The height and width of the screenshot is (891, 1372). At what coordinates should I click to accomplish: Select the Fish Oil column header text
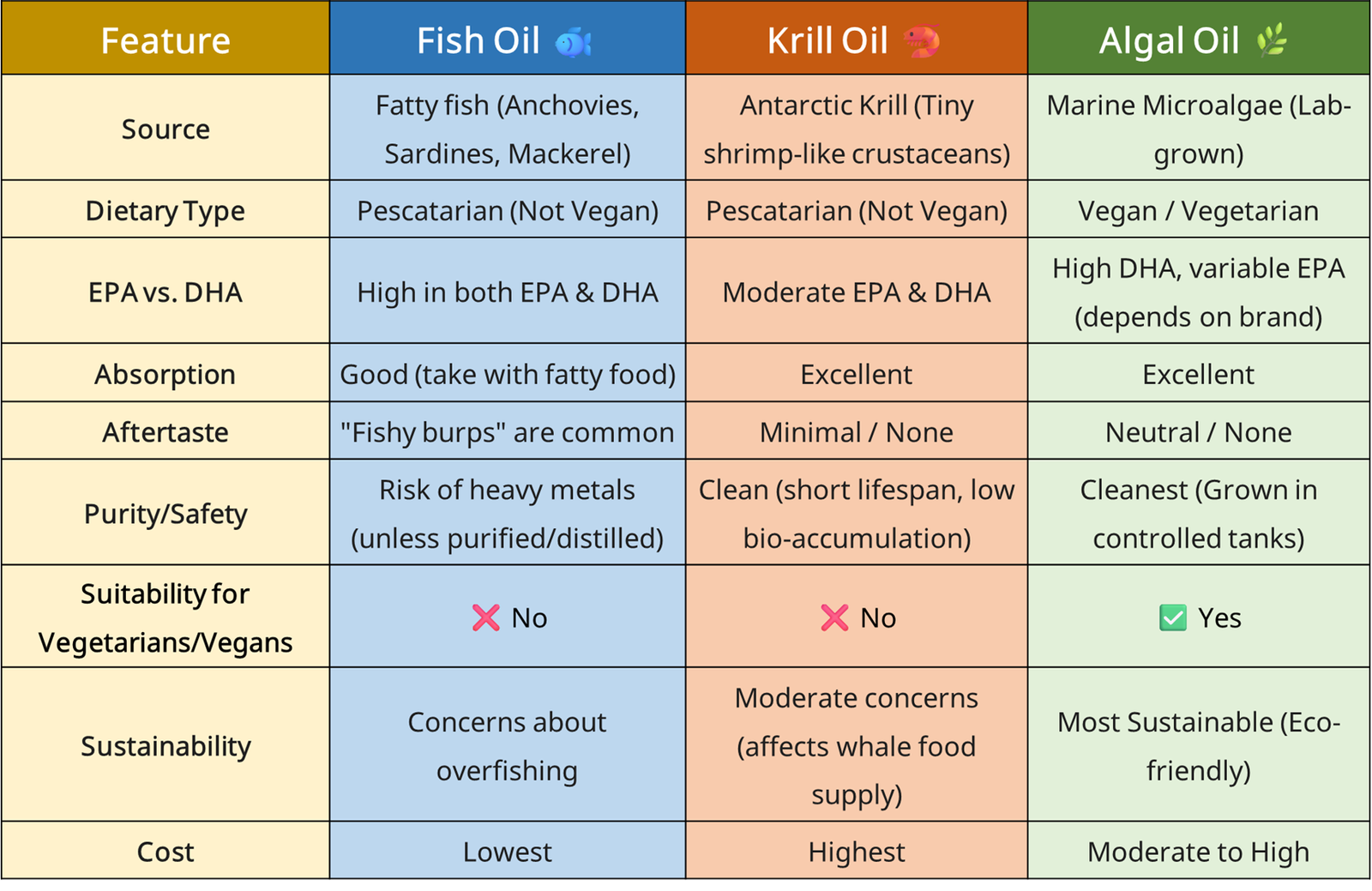click(x=478, y=41)
